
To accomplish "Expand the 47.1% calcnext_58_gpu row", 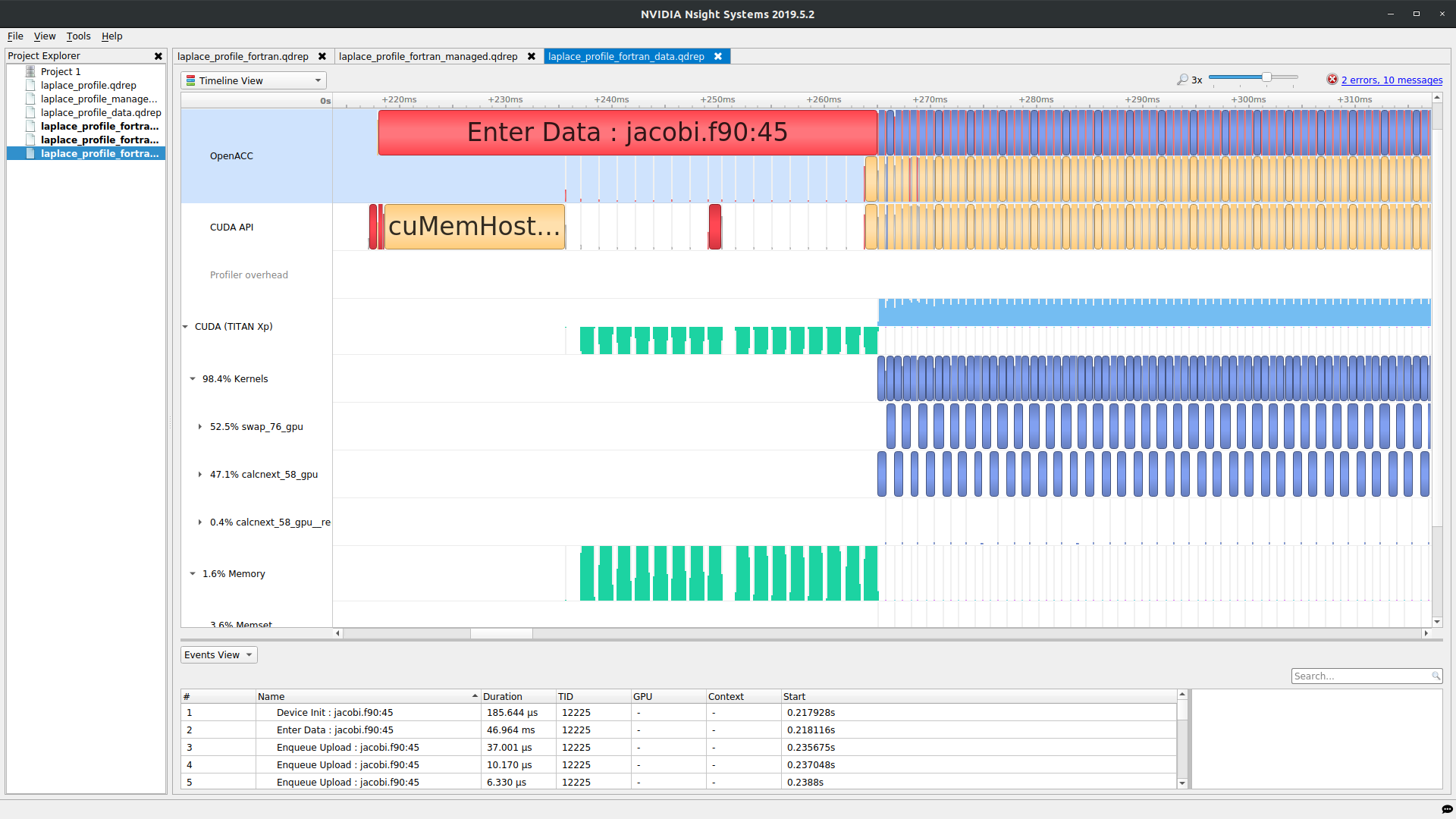I will [200, 475].
